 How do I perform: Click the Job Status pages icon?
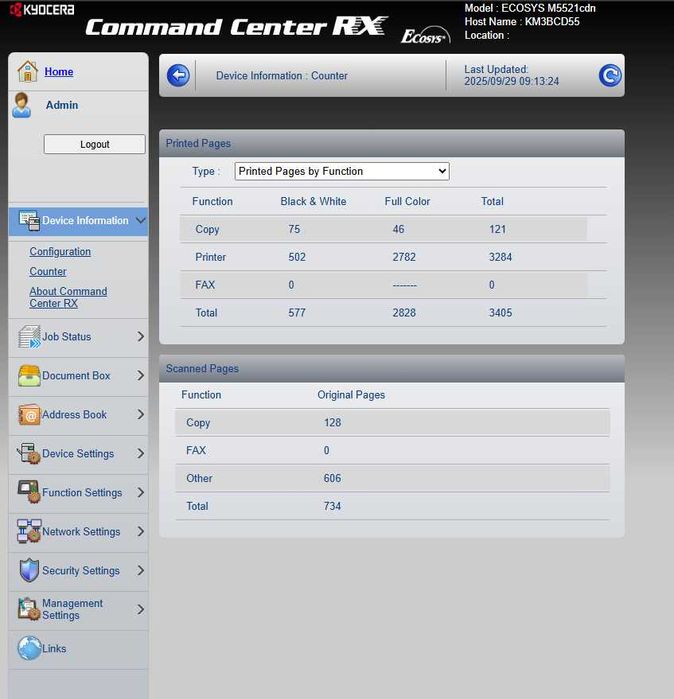tap(29, 337)
